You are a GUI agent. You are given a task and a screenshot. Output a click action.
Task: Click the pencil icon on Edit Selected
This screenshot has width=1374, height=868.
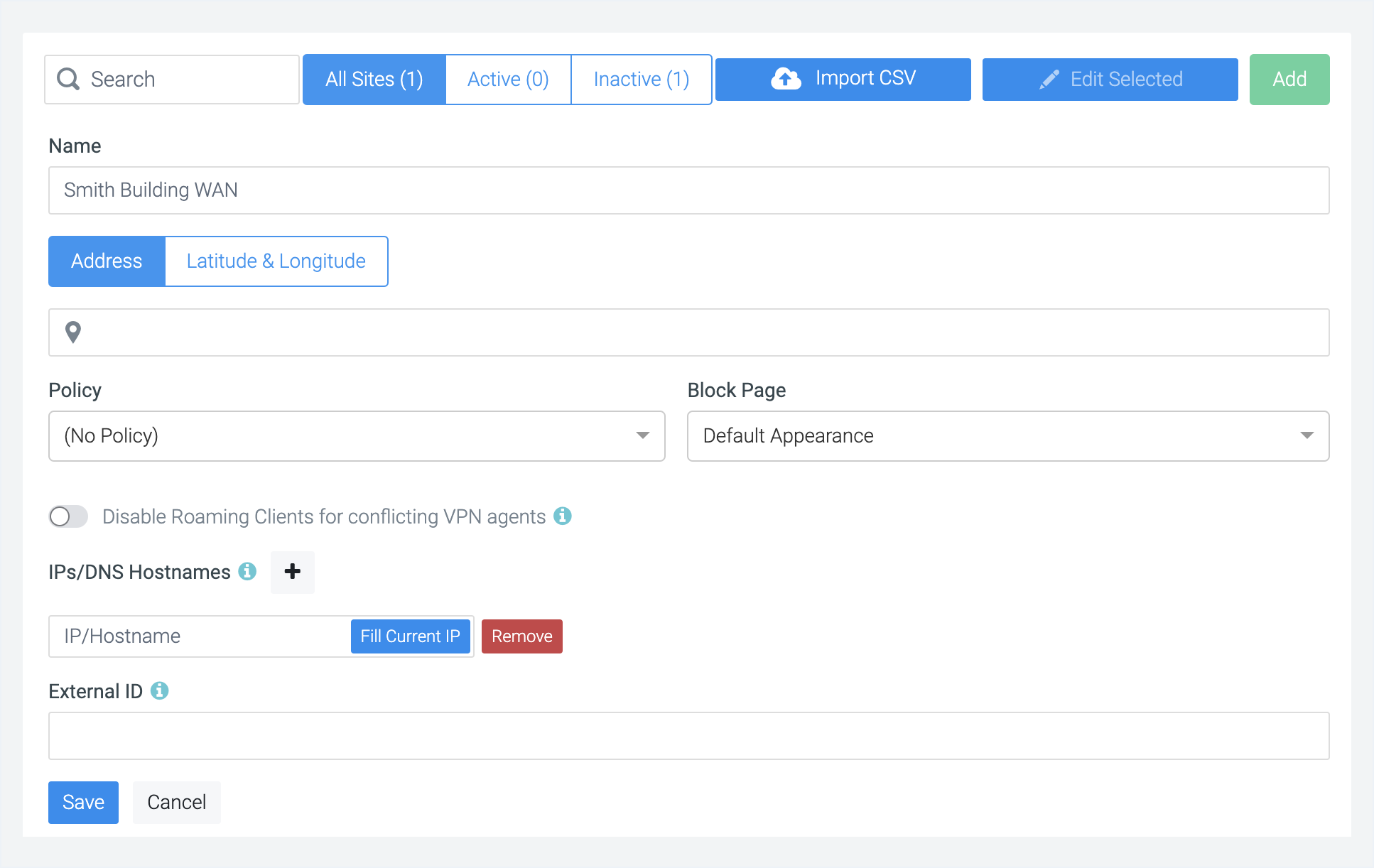pyautogui.click(x=1049, y=80)
